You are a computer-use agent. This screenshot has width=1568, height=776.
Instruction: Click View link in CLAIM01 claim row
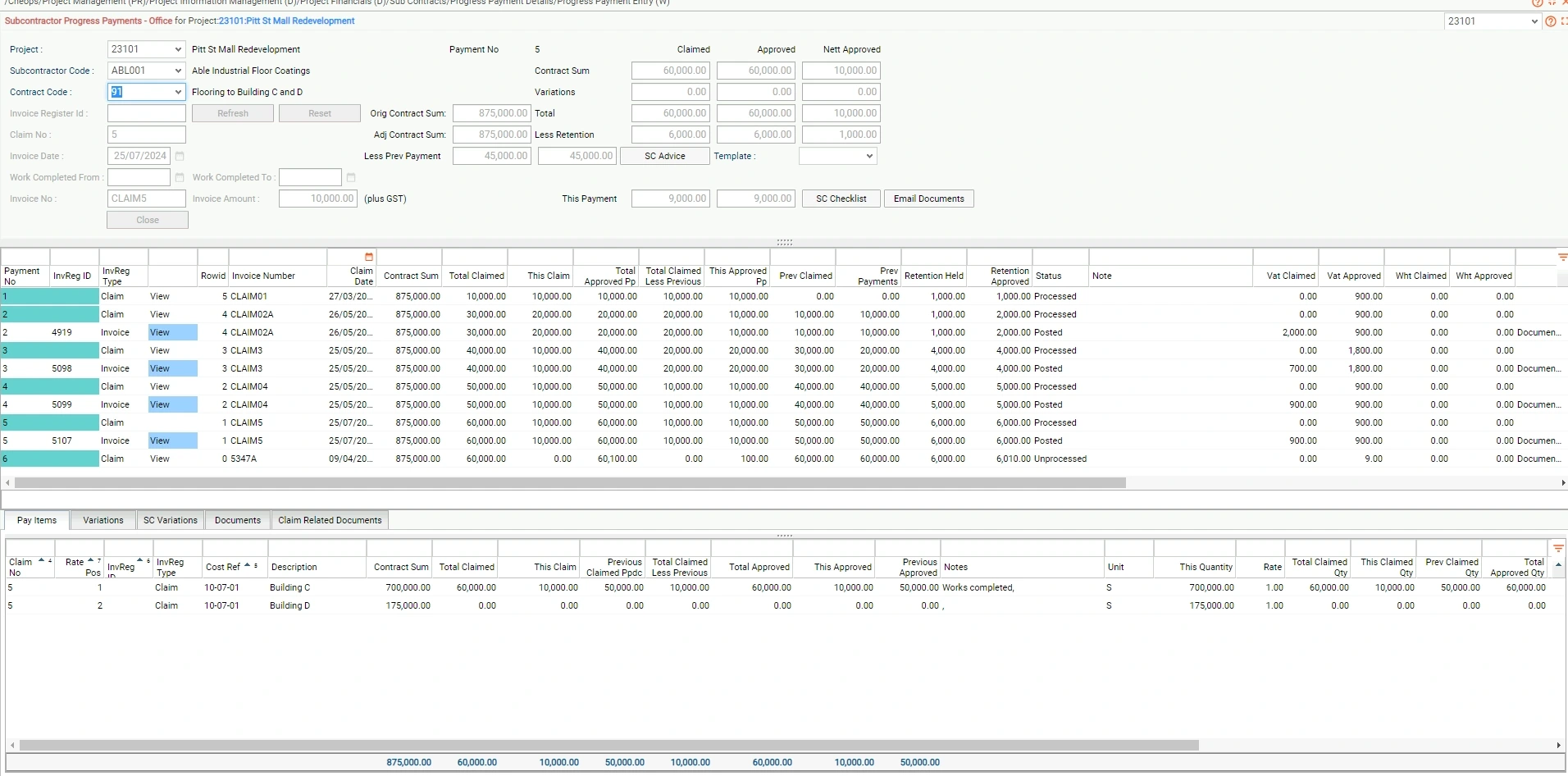(160, 296)
